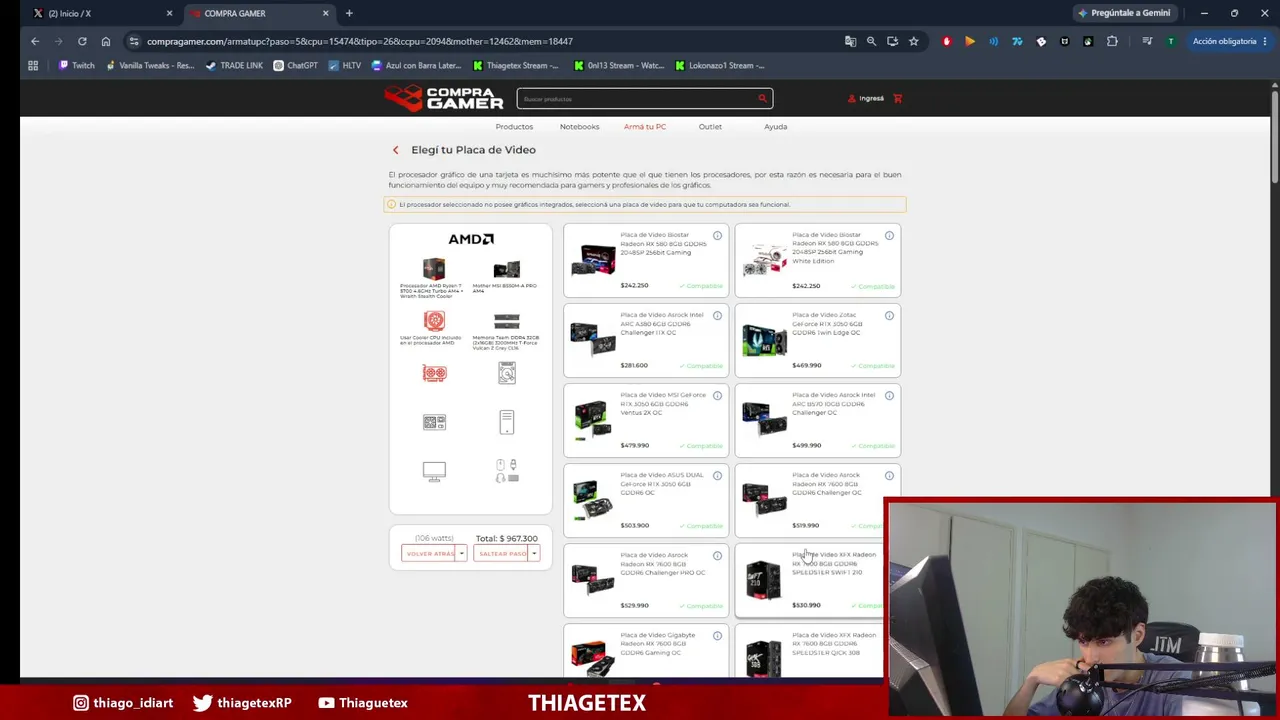
Task: Select the graphics card step icon in build panel
Action: 434,373
